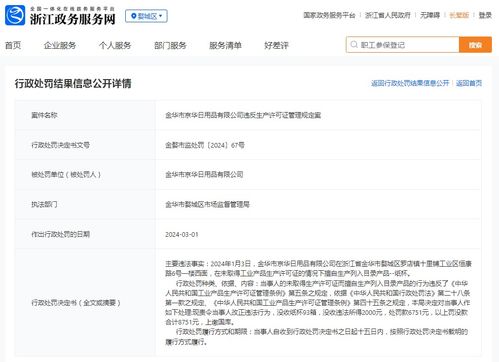This screenshot has width=499, height=362.
Task: Click the 案件名称 label
Action: [44, 115]
